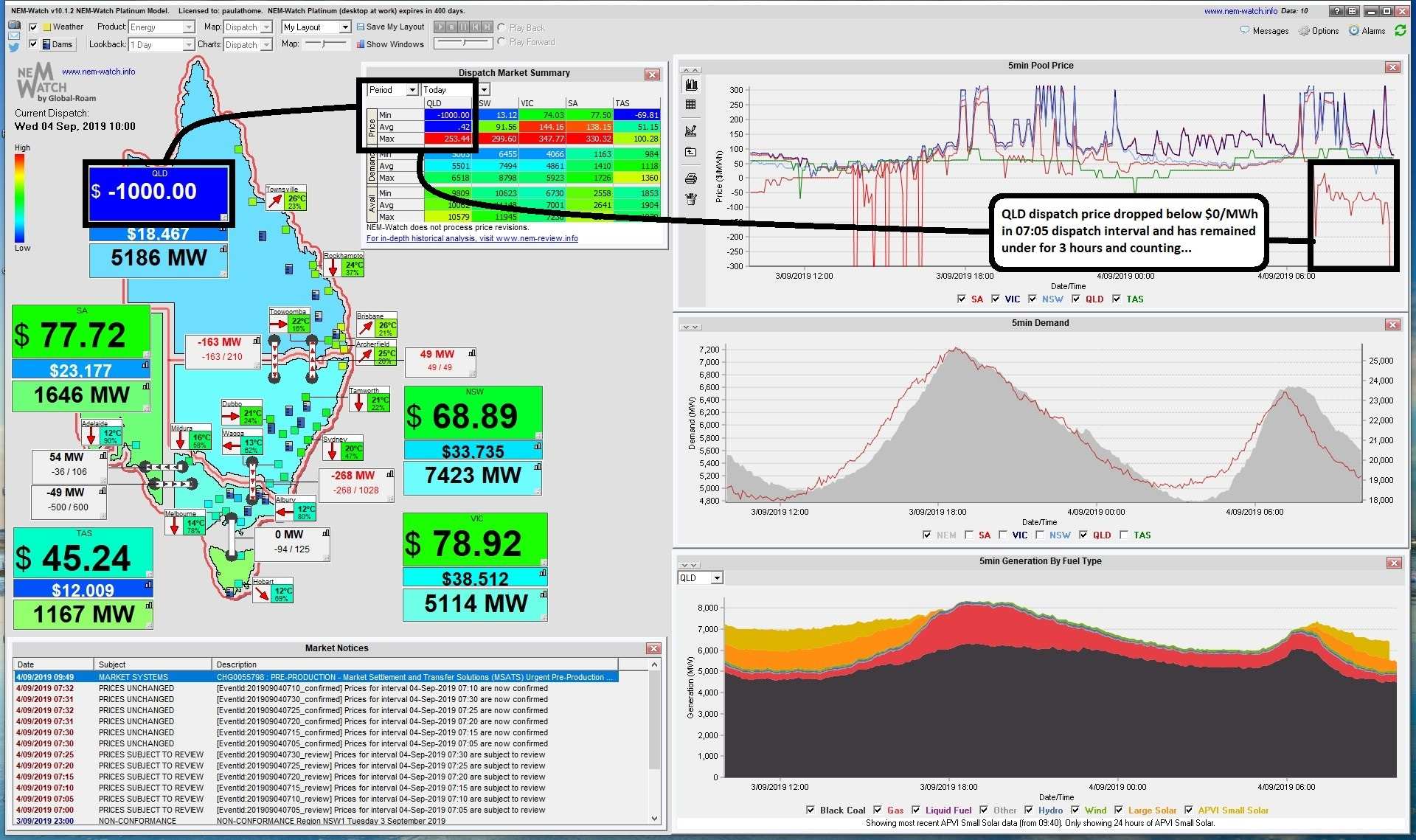Click Save My Layout
1416x840 pixels.
[x=390, y=27]
